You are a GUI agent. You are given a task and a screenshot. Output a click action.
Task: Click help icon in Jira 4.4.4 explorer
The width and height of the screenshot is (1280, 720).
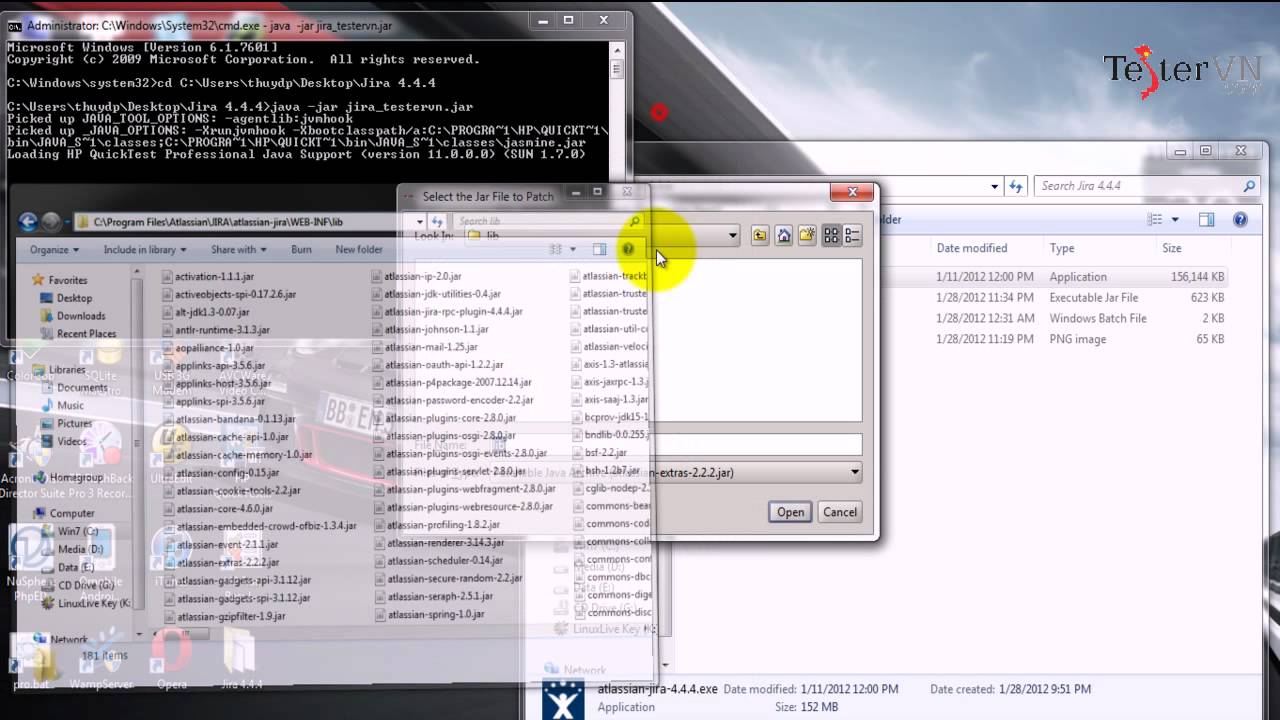(x=1240, y=220)
